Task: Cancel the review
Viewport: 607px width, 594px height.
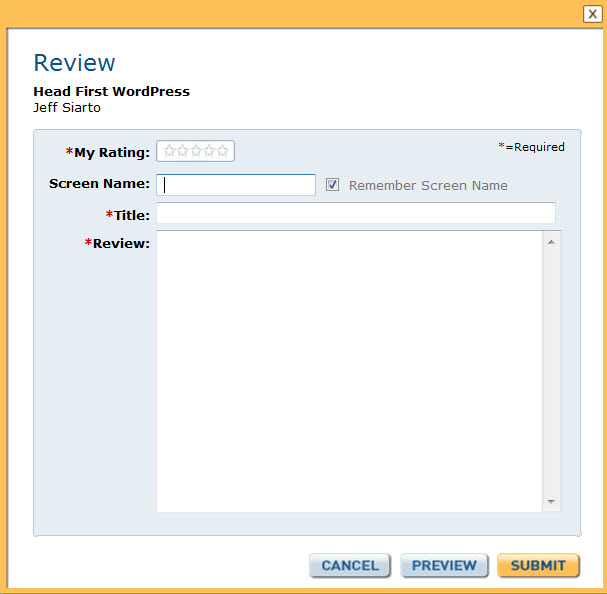Action: pyautogui.click(x=350, y=565)
